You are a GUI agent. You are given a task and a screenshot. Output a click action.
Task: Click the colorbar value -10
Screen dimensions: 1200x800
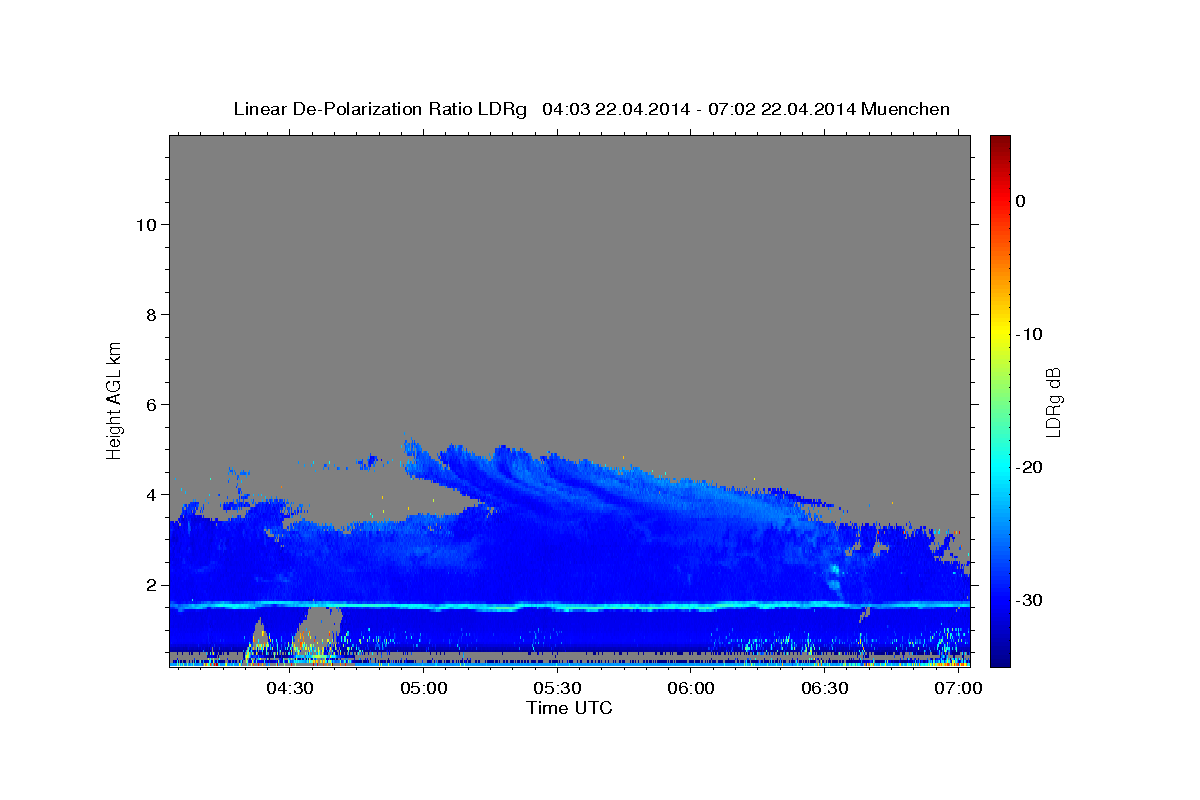click(x=1029, y=334)
